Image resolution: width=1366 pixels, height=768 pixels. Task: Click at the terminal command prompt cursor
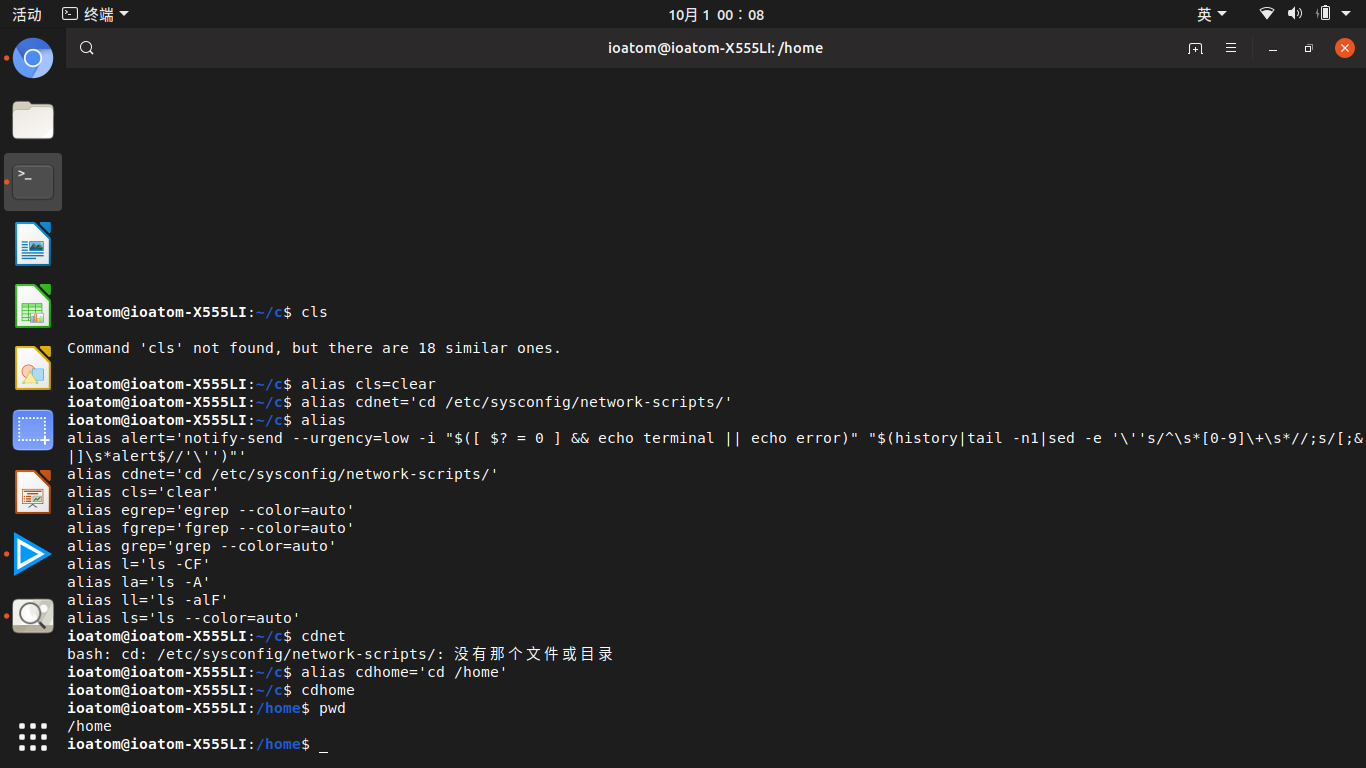coord(323,745)
